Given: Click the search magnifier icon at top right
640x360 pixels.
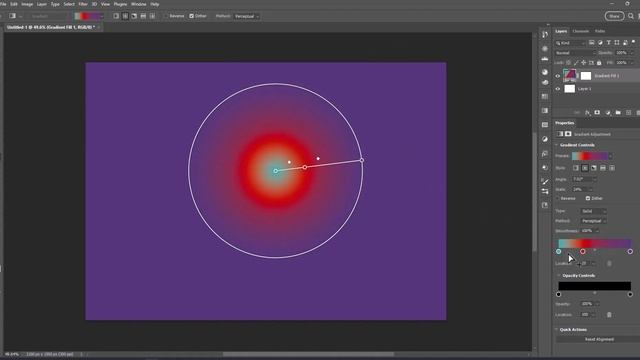Looking at the screenshot, I should pos(631,16).
